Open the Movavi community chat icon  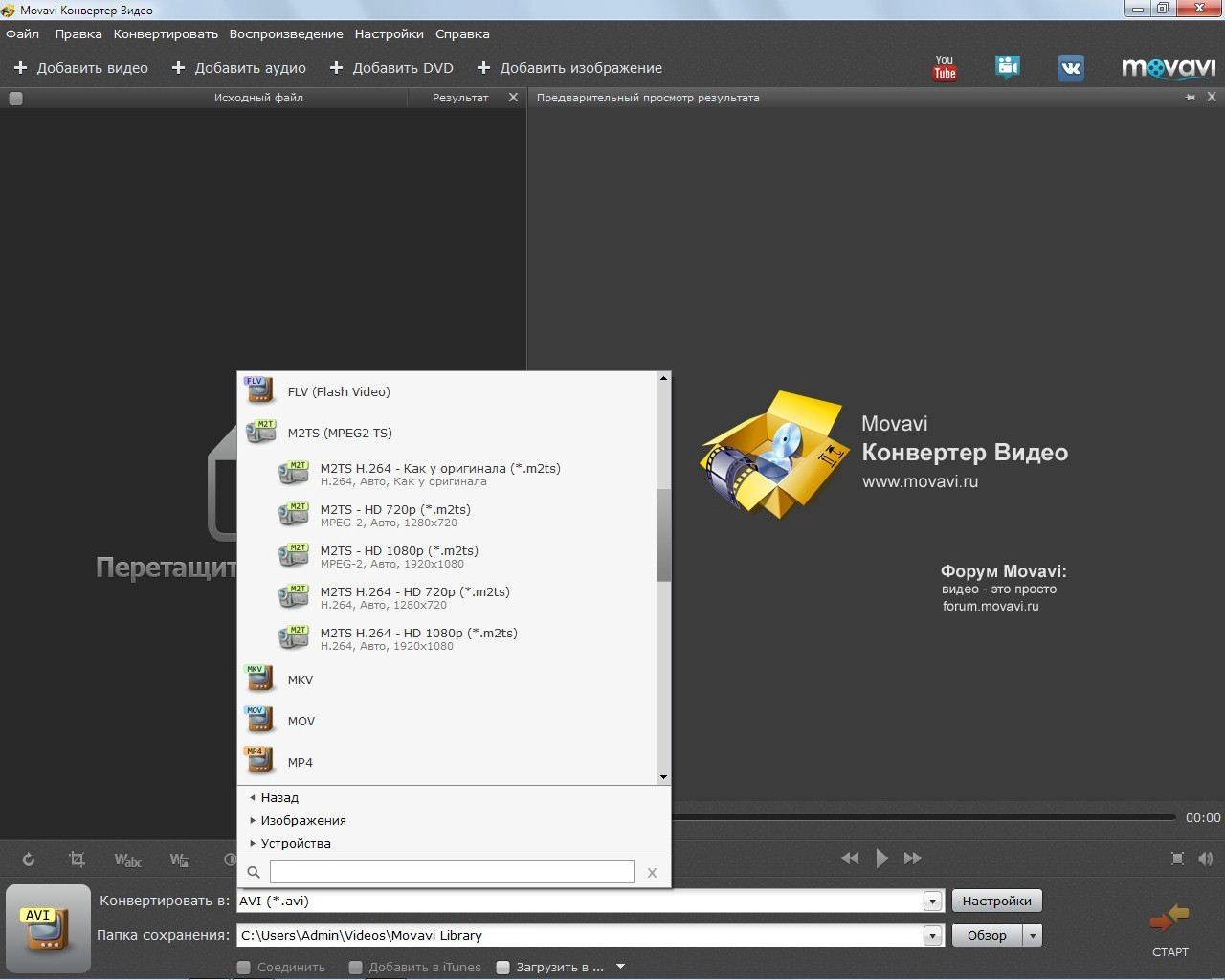coord(1007,67)
